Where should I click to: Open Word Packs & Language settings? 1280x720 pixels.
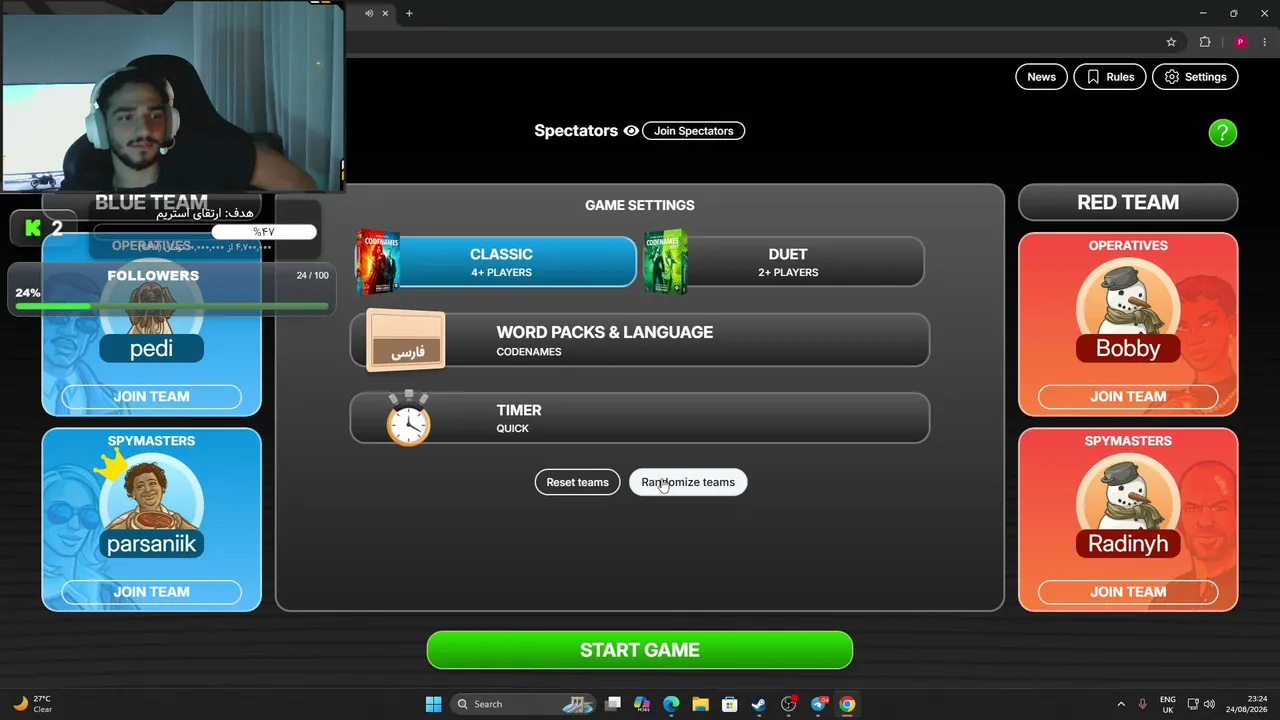pyautogui.click(x=640, y=341)
